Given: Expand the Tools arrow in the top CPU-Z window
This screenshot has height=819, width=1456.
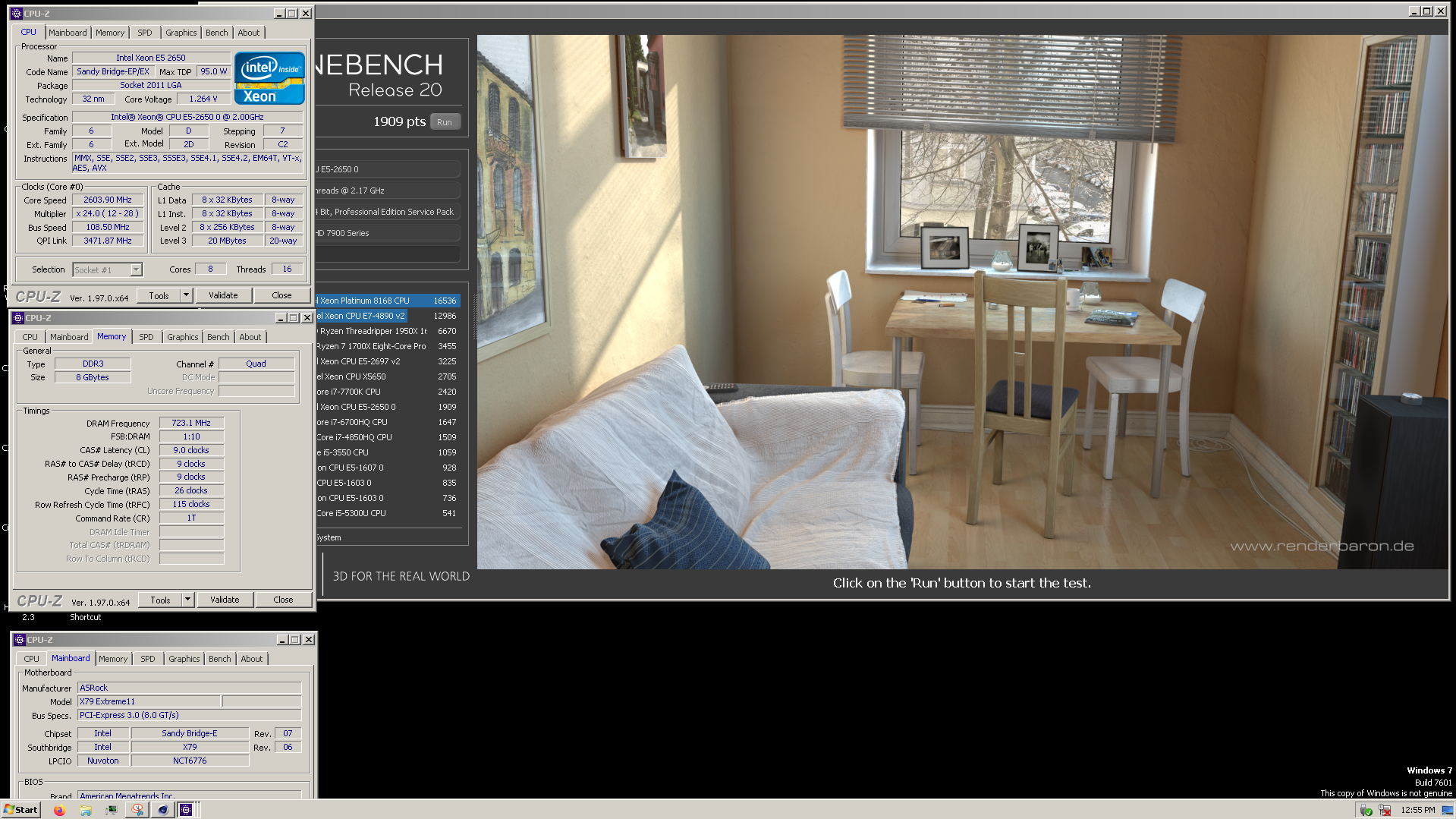Looking at the screenshot, I should (x=186, y=295).
